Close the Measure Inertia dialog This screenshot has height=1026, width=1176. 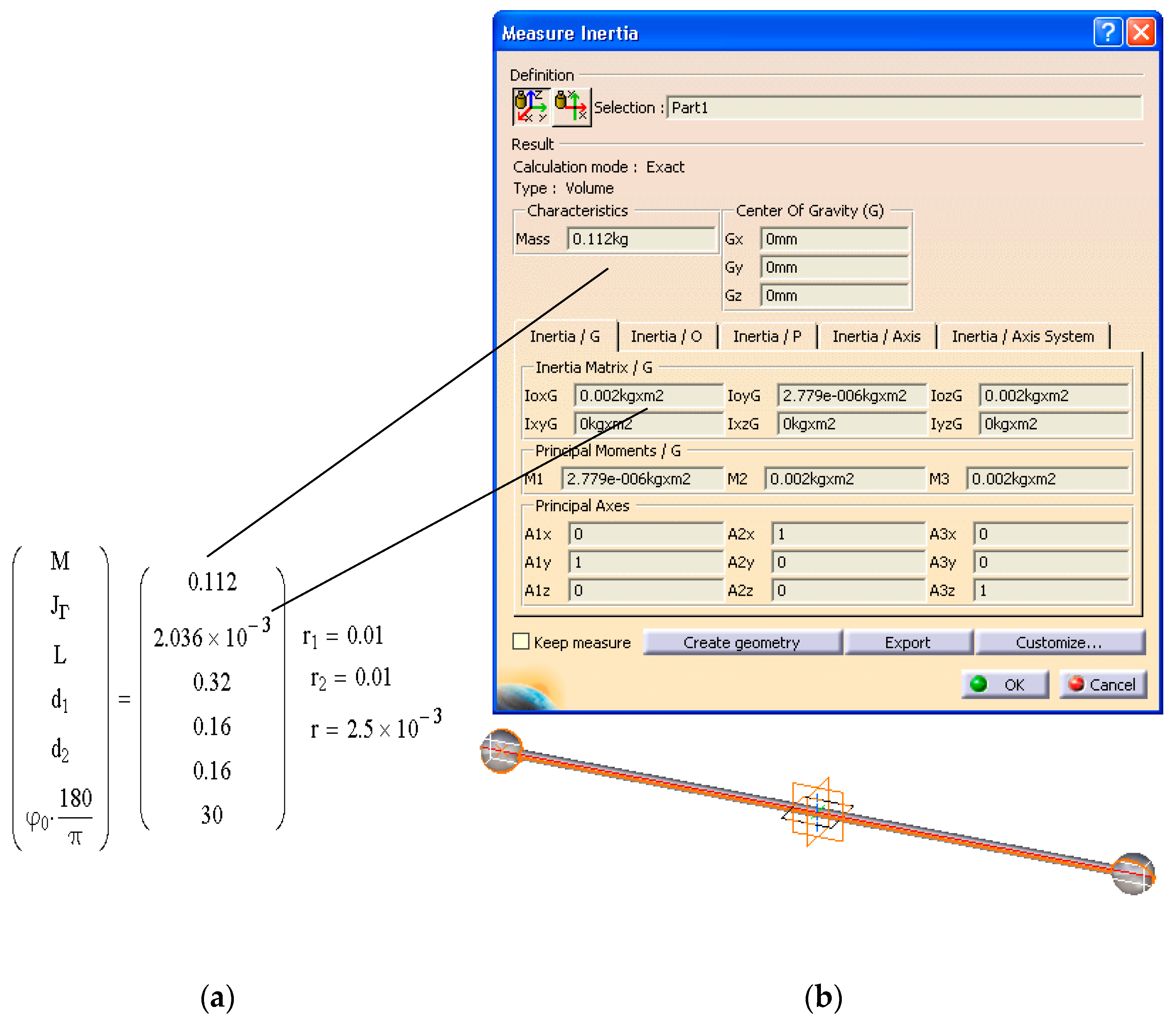pos(1141,32)
